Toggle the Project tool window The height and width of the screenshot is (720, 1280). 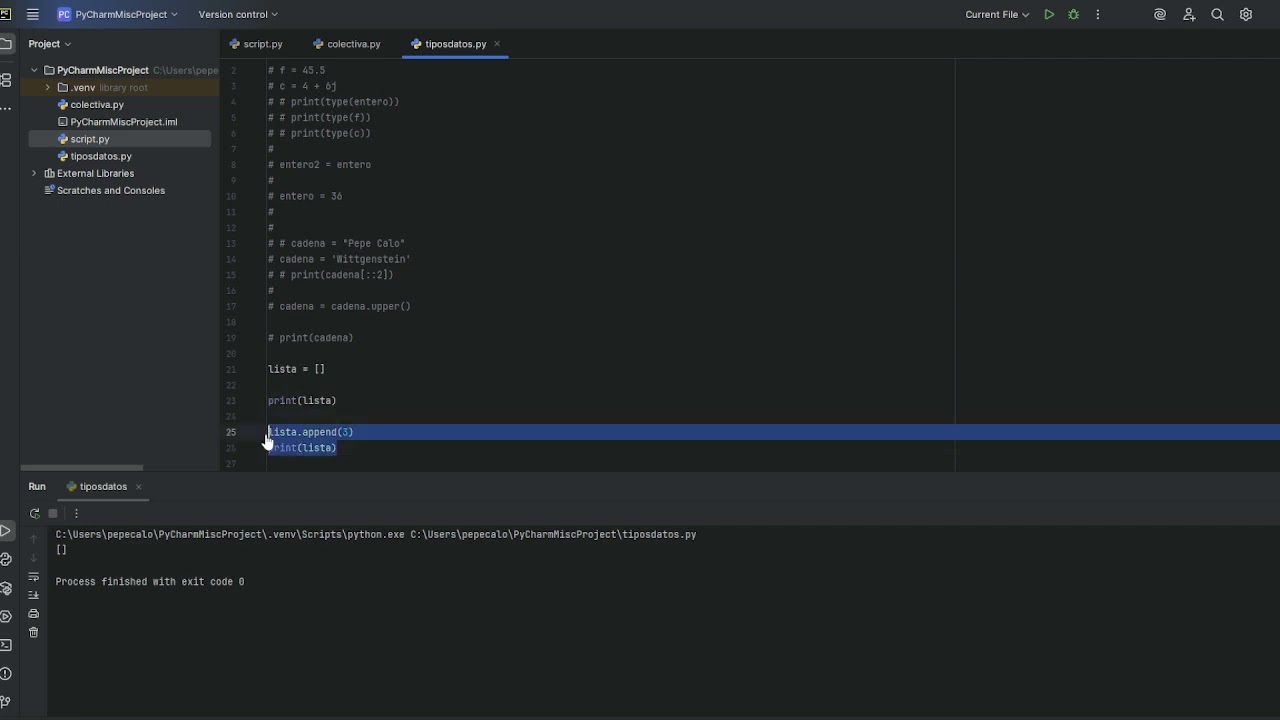click(6, 44)
